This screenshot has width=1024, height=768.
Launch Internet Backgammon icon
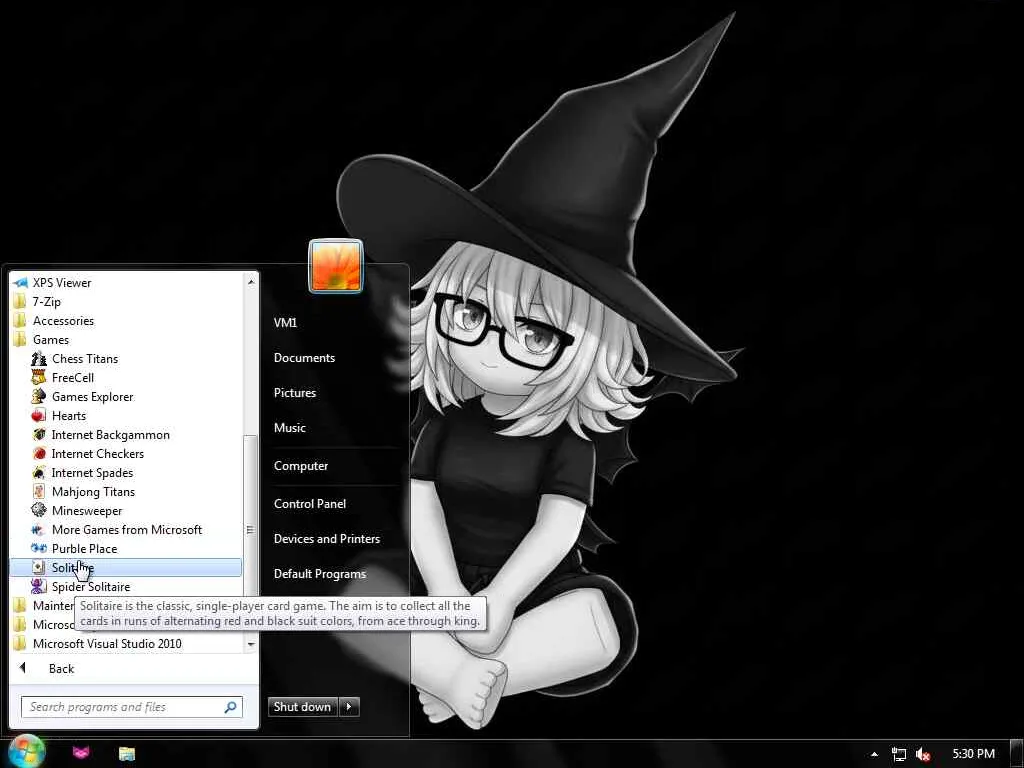(x=39, y=434)
